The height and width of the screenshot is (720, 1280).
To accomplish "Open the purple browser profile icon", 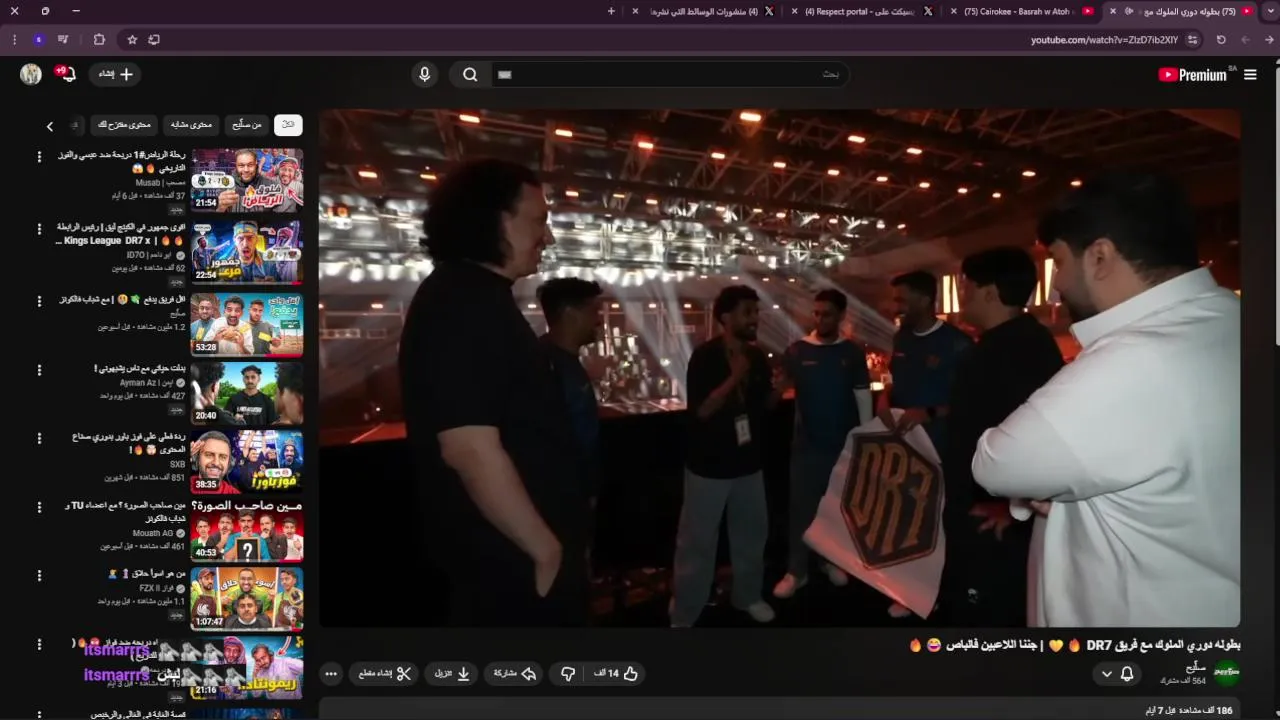I will point(38,40).
